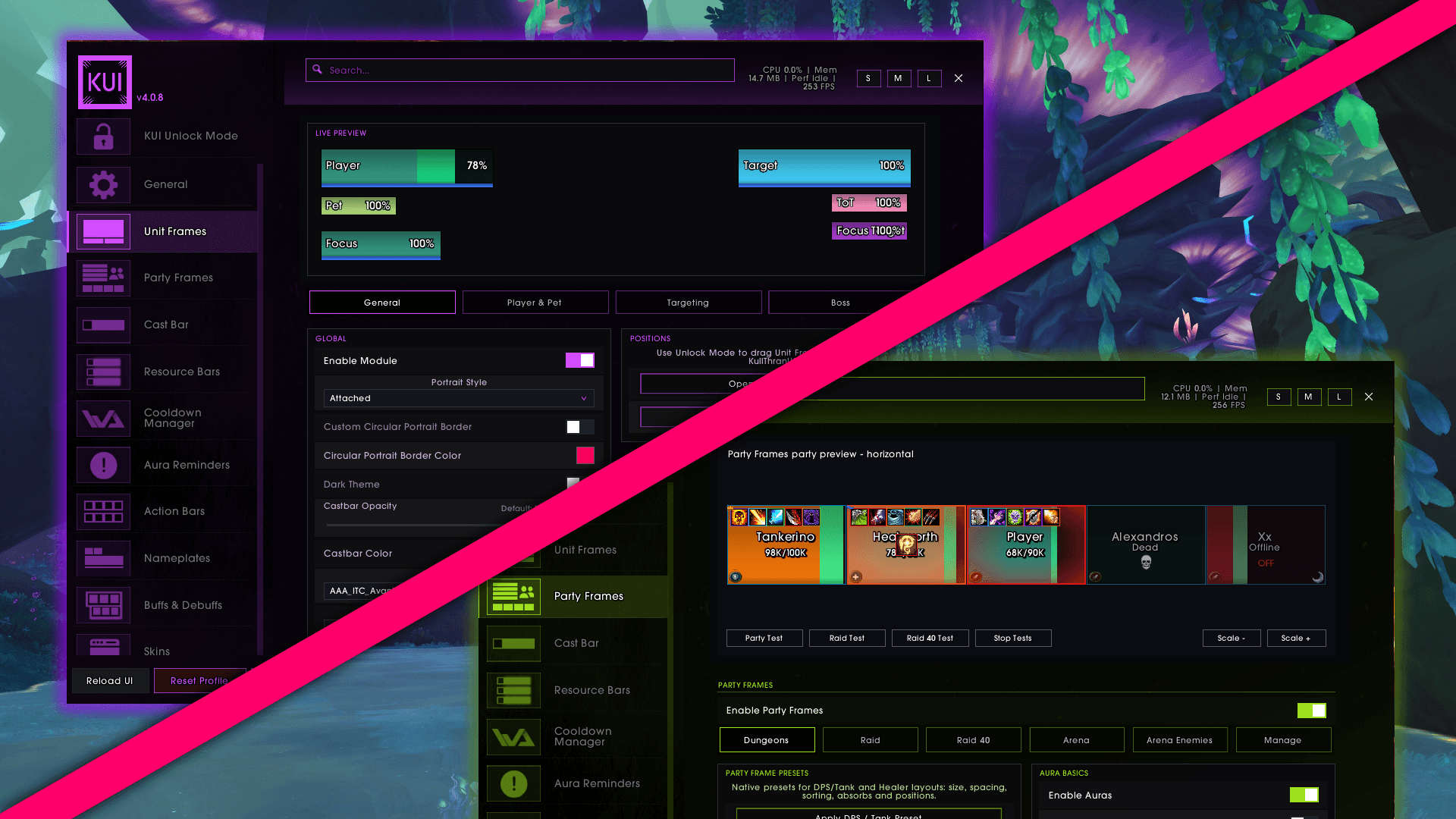
Task: Click the skull icon on Alexandros' frame
Action: pyautogui.click(x=1146, y=562)
